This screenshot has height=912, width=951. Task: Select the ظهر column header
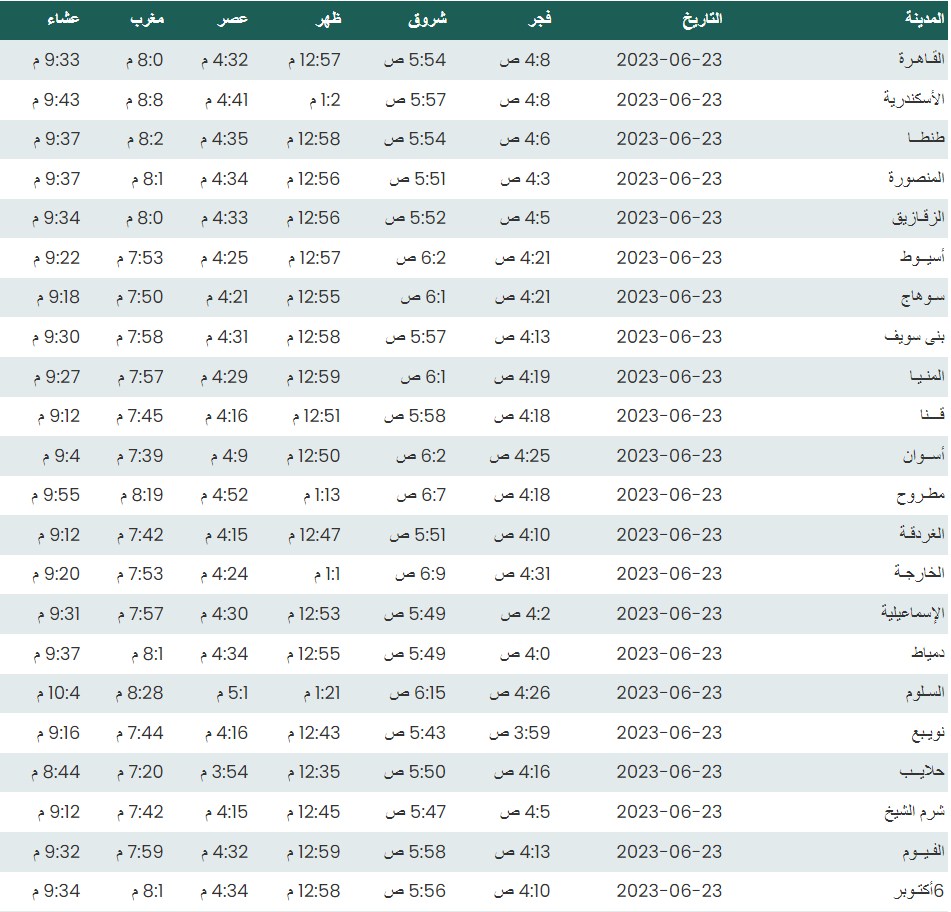click(x=328, y=19)
